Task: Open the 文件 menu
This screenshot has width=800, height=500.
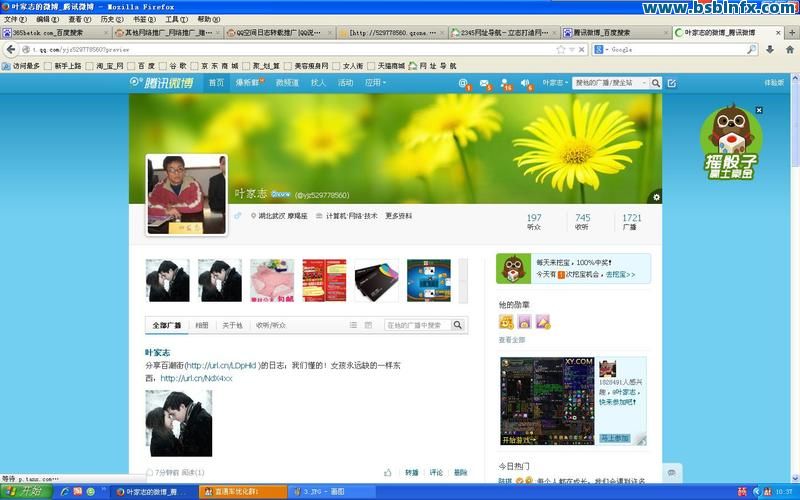Action: coord(15,19)
